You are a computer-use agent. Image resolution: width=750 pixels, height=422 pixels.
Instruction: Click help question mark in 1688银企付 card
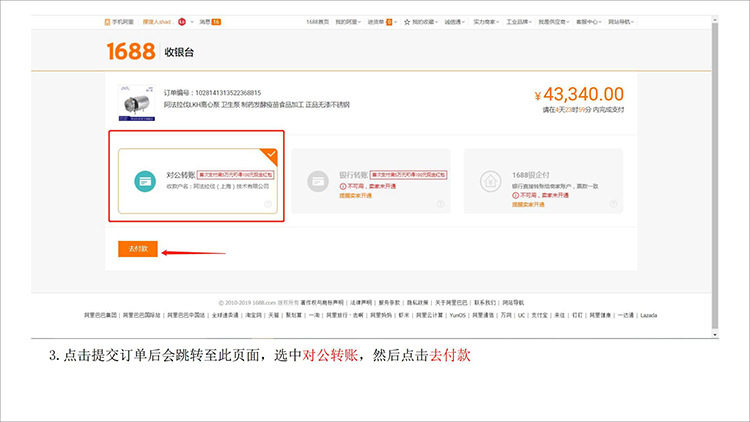click(x=613, y=204)
